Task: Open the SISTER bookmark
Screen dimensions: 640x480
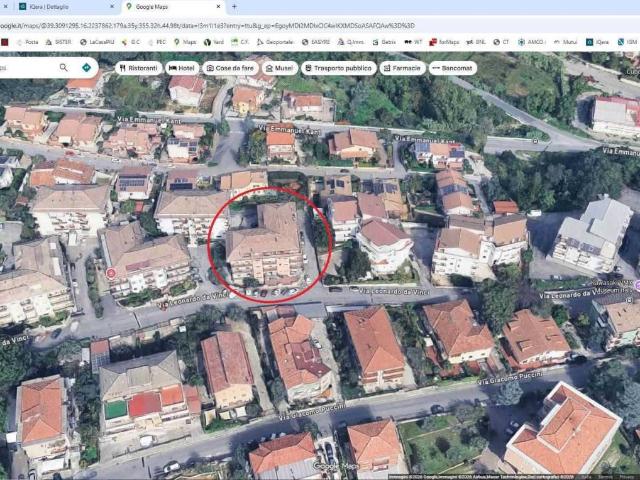Action: click(58, 42)
